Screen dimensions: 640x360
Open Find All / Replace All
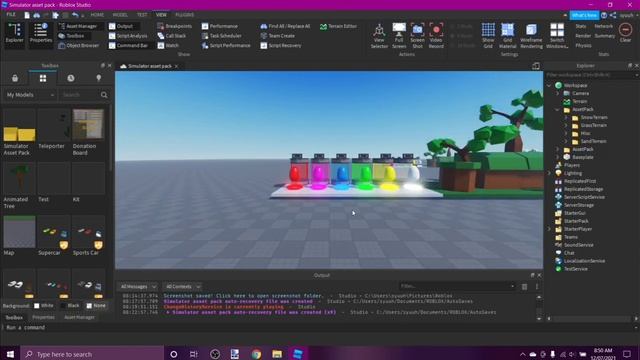[285, 26]
